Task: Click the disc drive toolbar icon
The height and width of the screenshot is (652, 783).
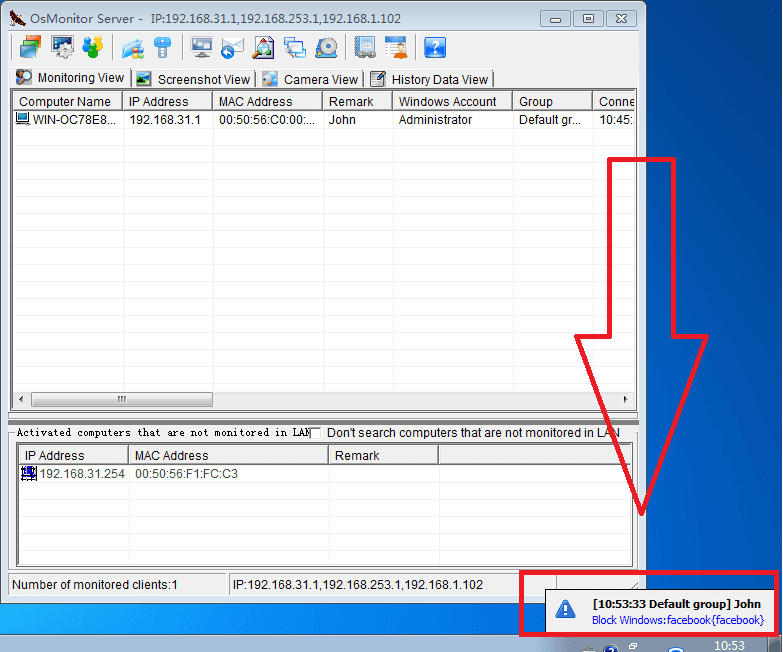Action: pyautogui.click(x=326, y=47)
